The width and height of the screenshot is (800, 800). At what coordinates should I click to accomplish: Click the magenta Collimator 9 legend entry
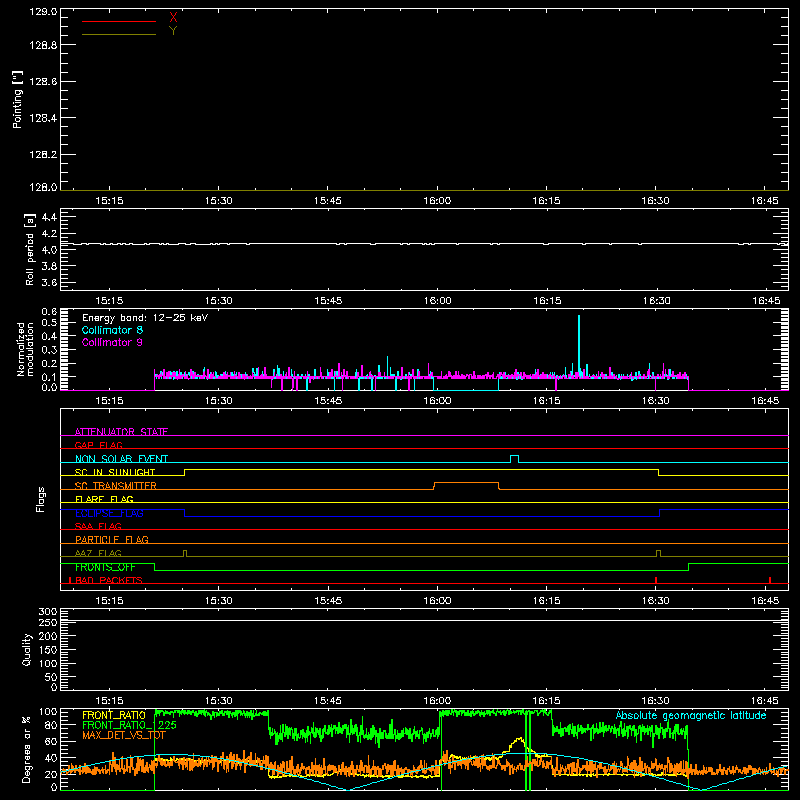click(x=112, y=342)
